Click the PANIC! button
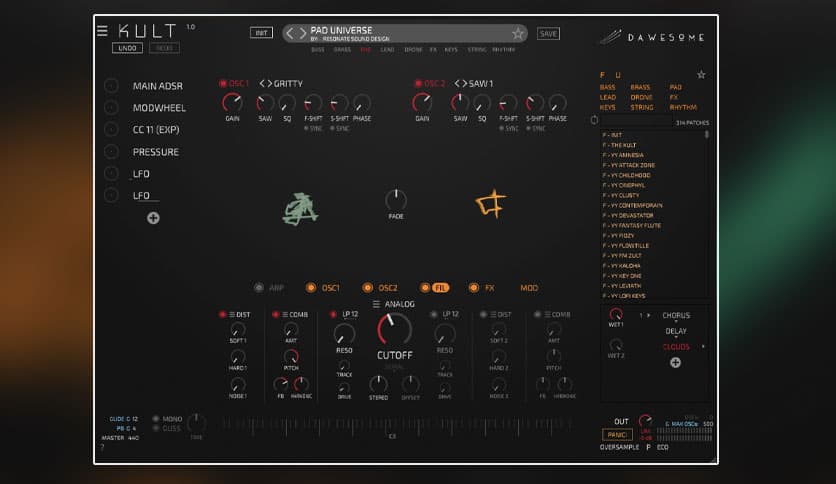This screenshot has width=836, height=484. pos(617,434)
